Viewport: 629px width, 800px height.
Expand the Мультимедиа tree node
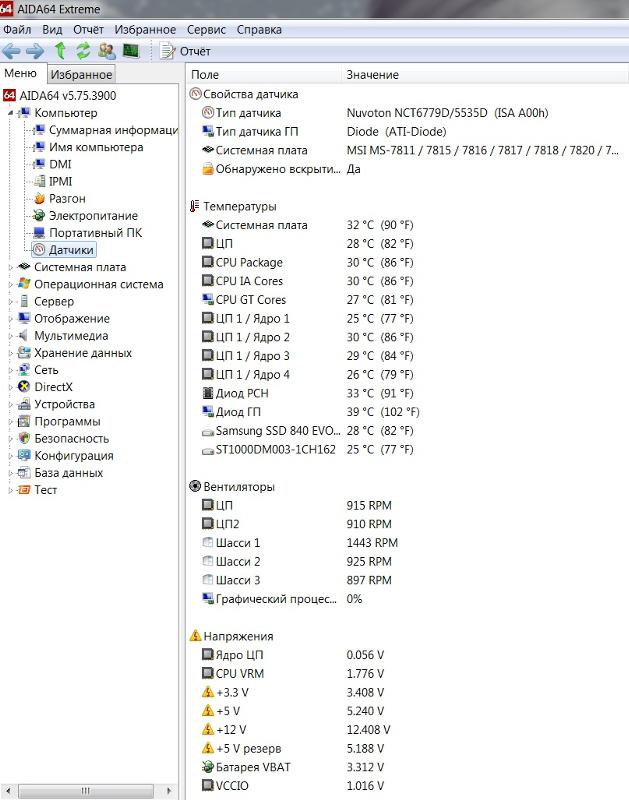[10, 336]
